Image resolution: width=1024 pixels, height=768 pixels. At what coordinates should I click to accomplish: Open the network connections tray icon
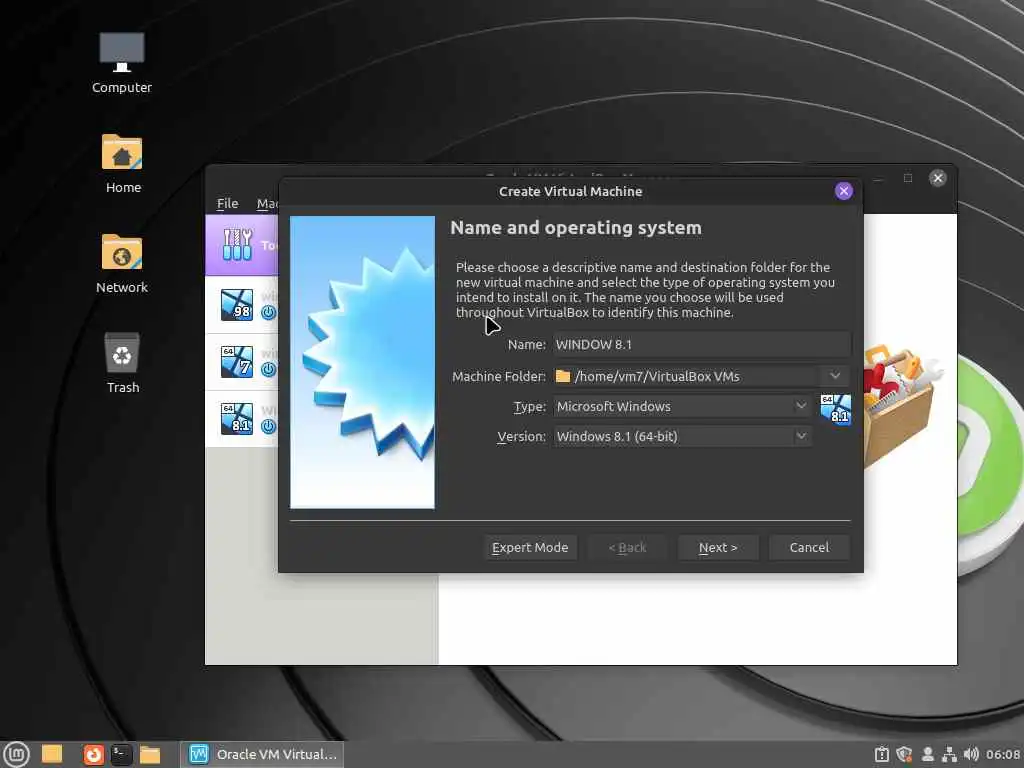[949, 754]
